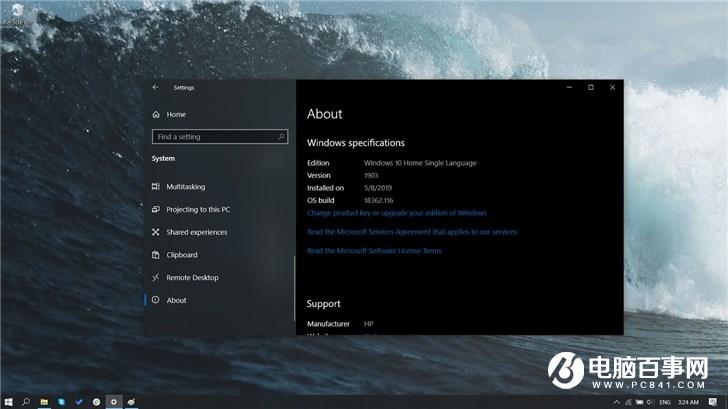Go to Clipboard settings
The image size is (728, 409).
pos(182,255)
